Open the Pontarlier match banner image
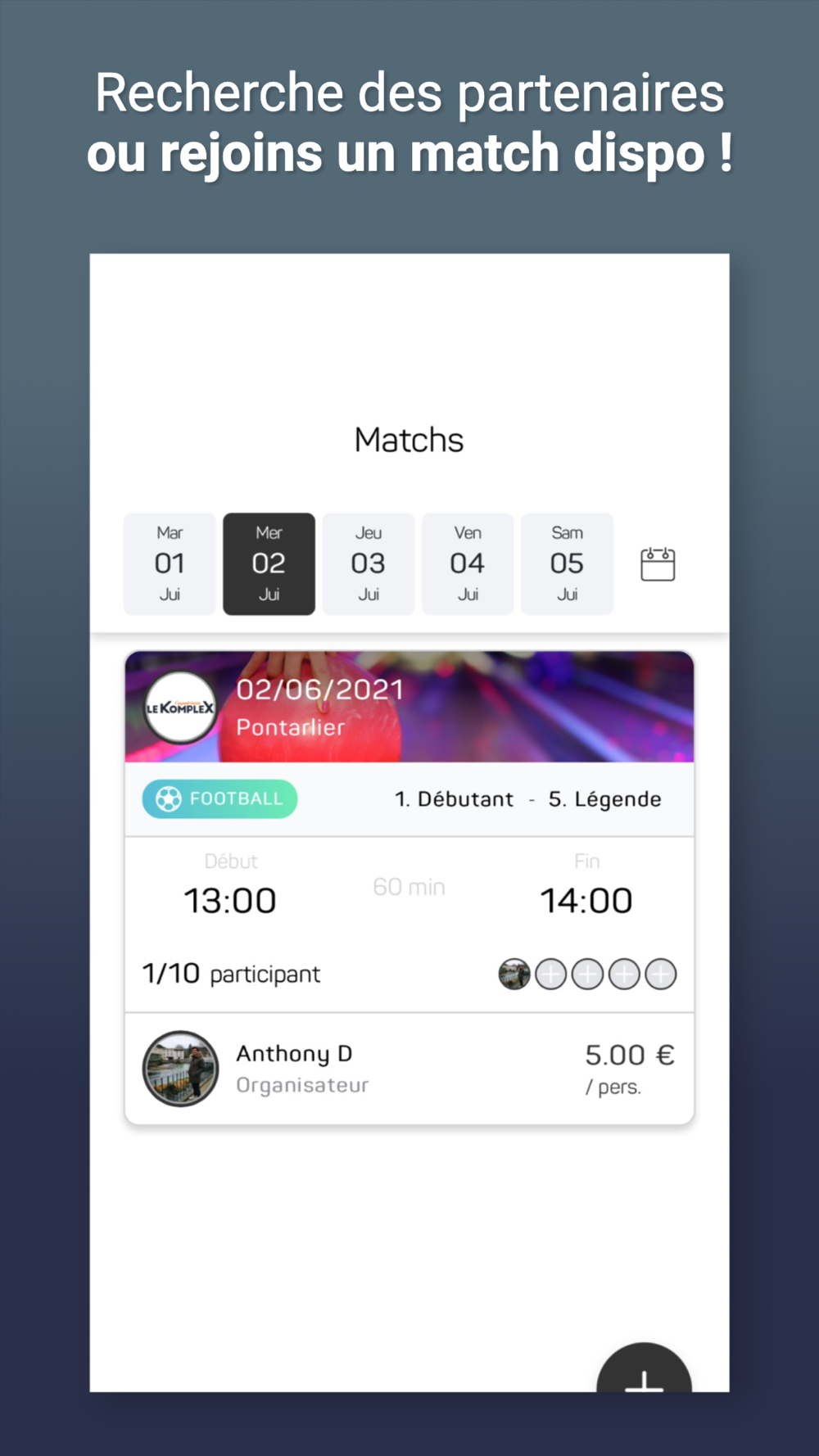The image size is (819, 1456). tap(409, 707)
